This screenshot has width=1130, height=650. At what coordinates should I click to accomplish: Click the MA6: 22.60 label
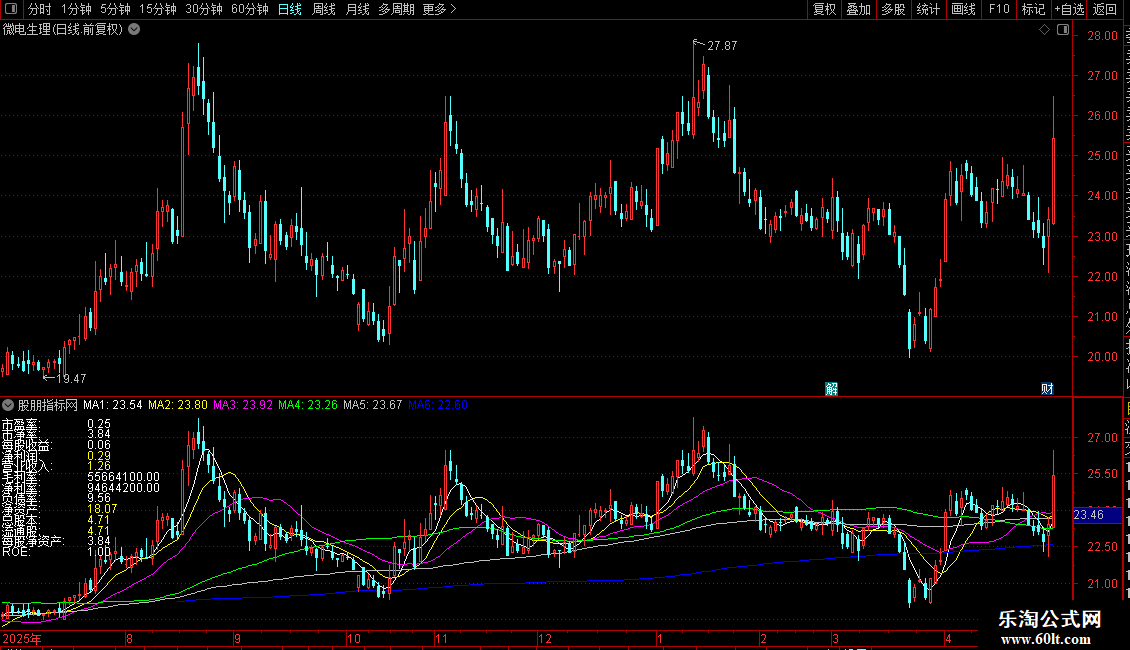pyautogui.click(x=438, y=405)
